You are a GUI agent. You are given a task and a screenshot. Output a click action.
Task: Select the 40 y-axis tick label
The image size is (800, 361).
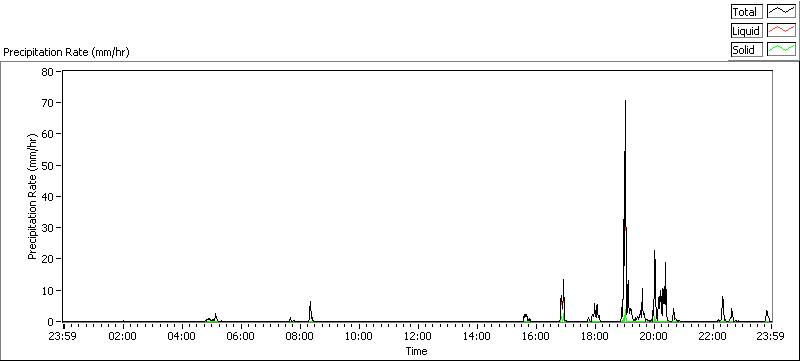pyautogui.click(x=47, y=196)
